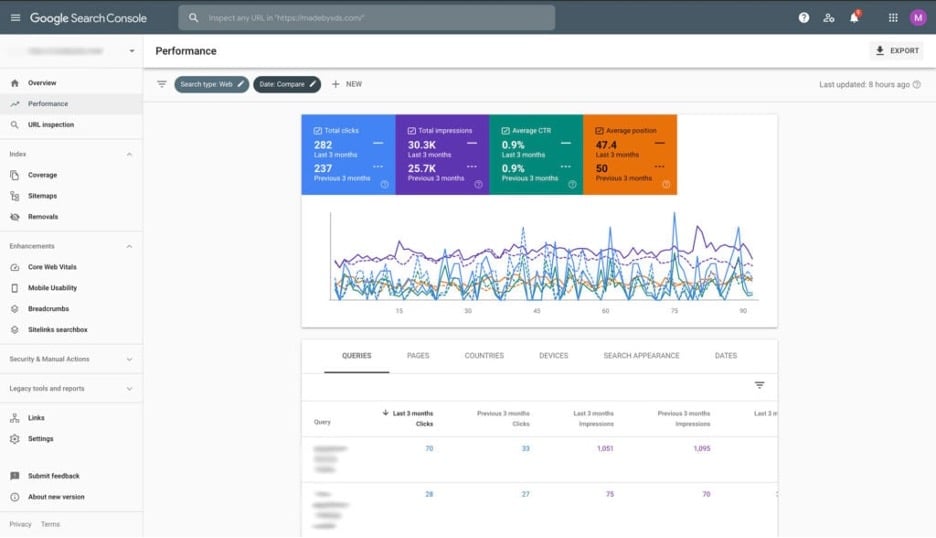The height and width of the screenshot is (538, 936).
Task: Open Sitelinks searchbox report
Action: tap(71, 330)
